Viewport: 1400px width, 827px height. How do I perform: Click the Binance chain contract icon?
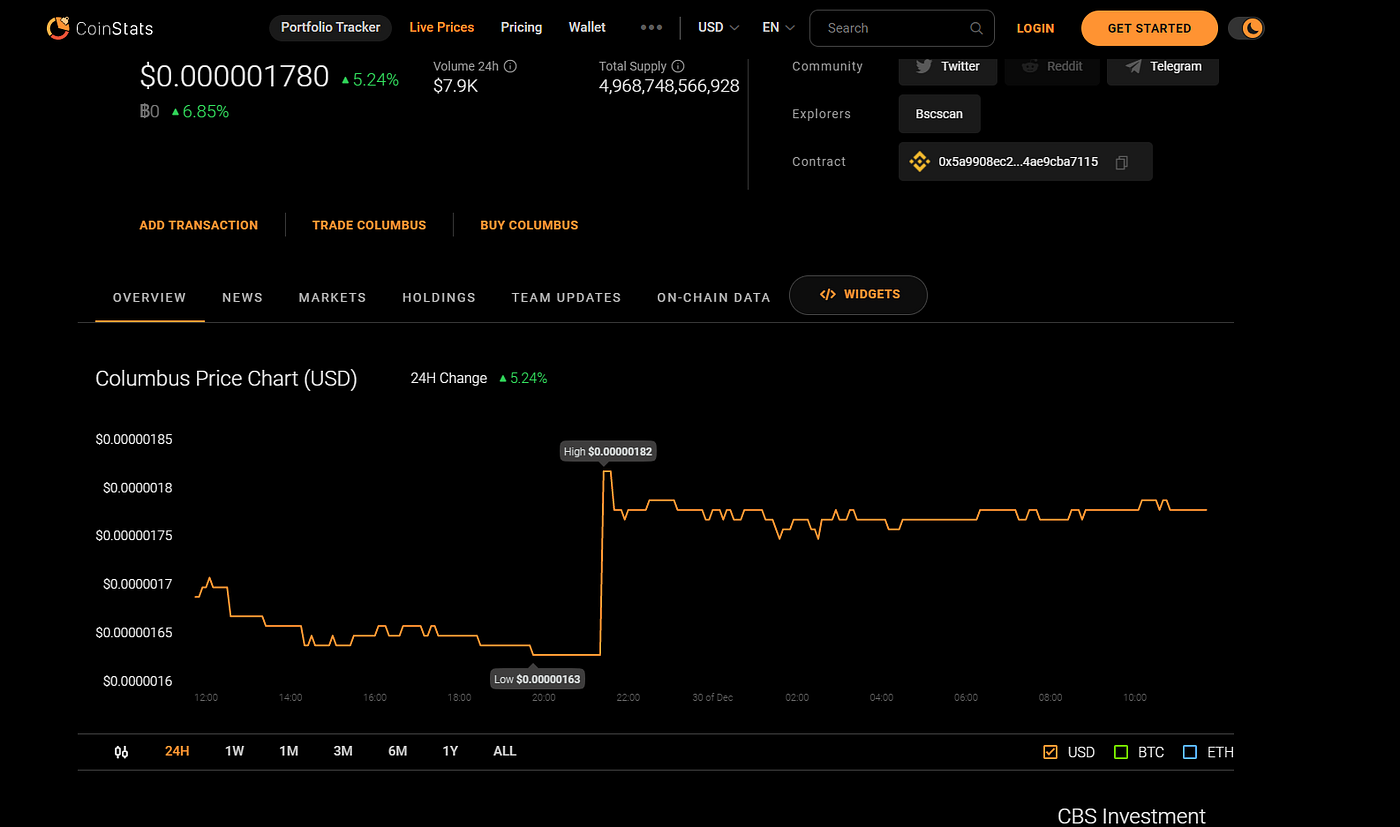919,161
